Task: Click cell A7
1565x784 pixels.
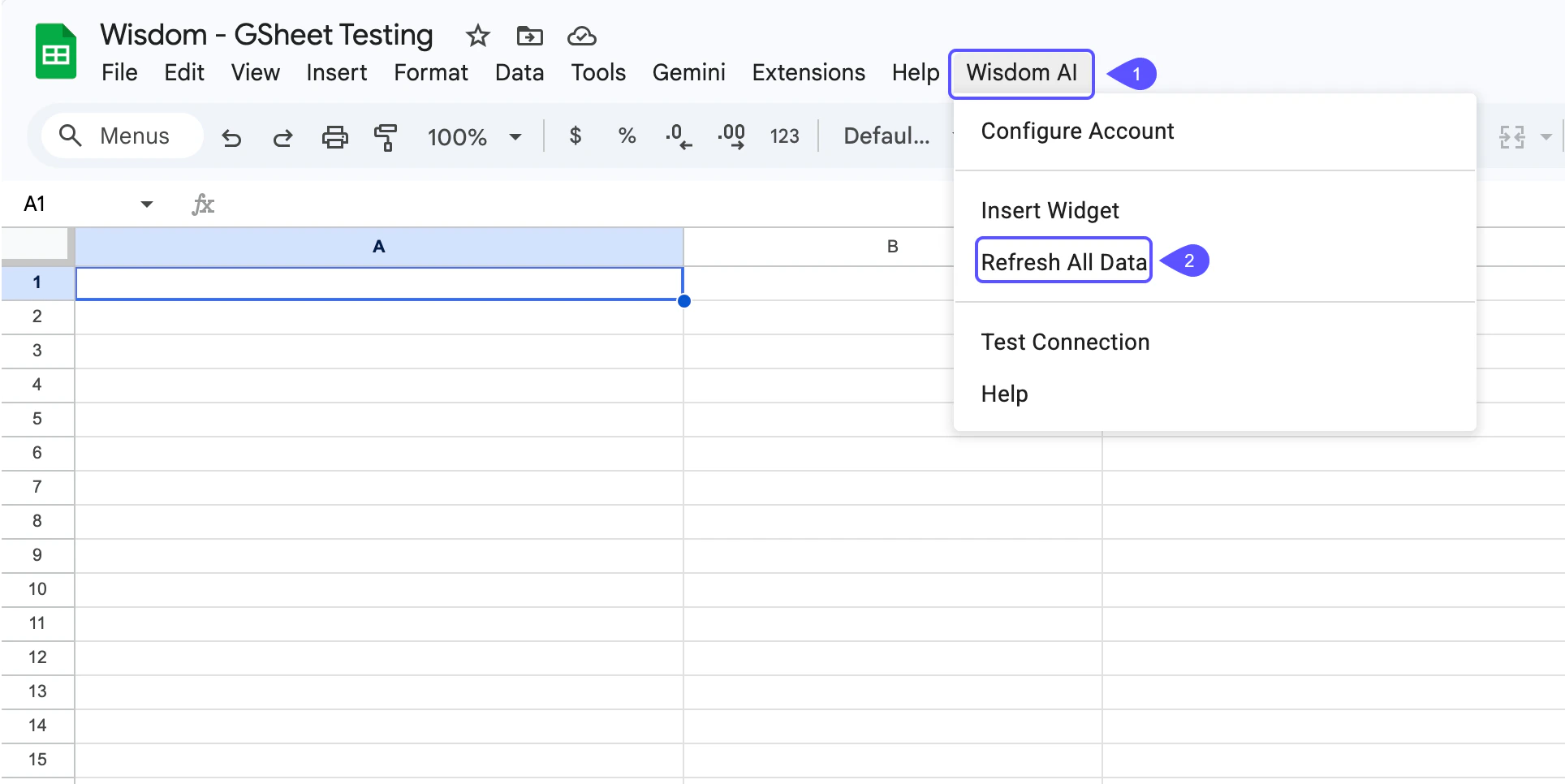Action: pos(379,488)
